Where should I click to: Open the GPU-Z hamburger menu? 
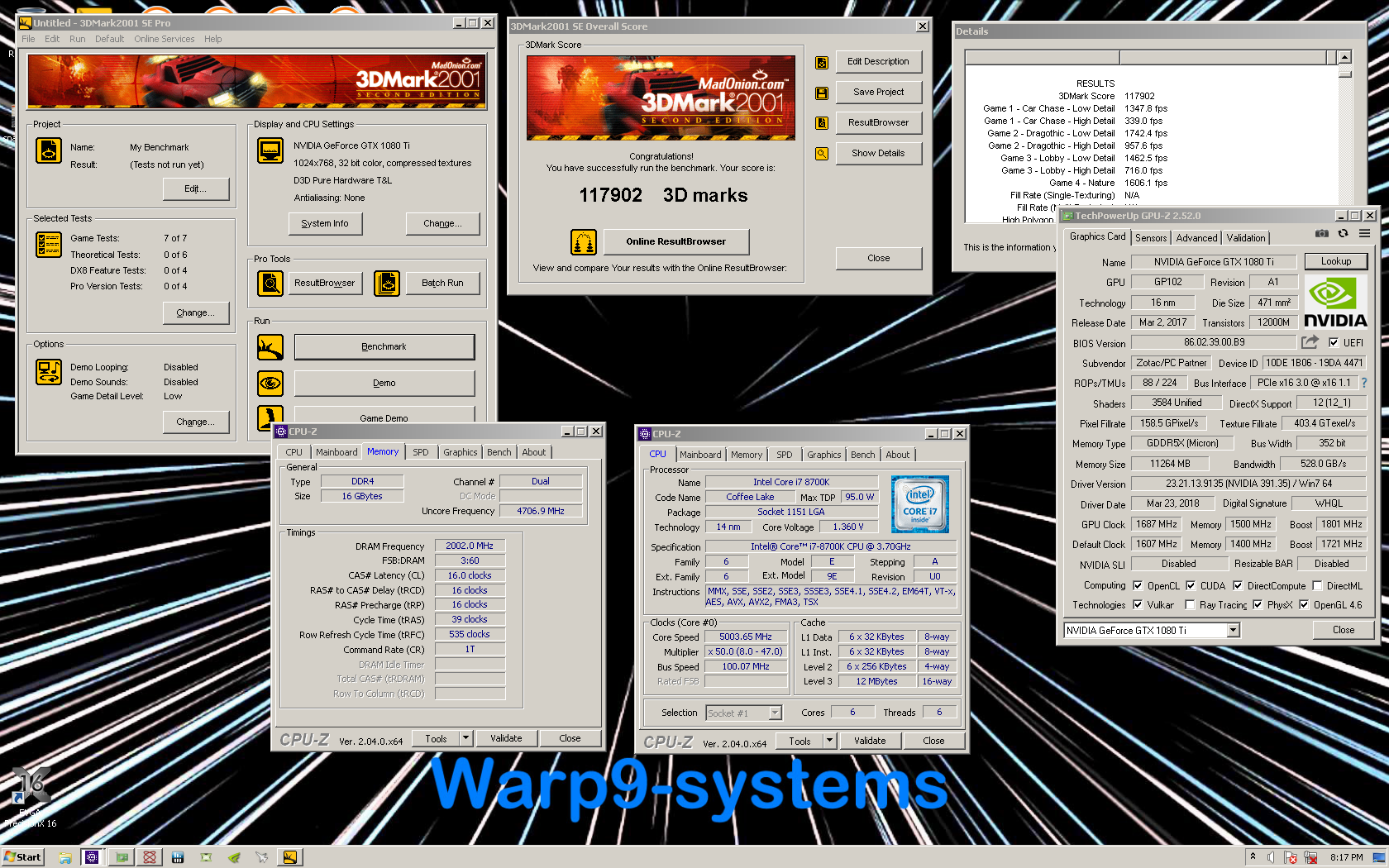(1364, 234)
